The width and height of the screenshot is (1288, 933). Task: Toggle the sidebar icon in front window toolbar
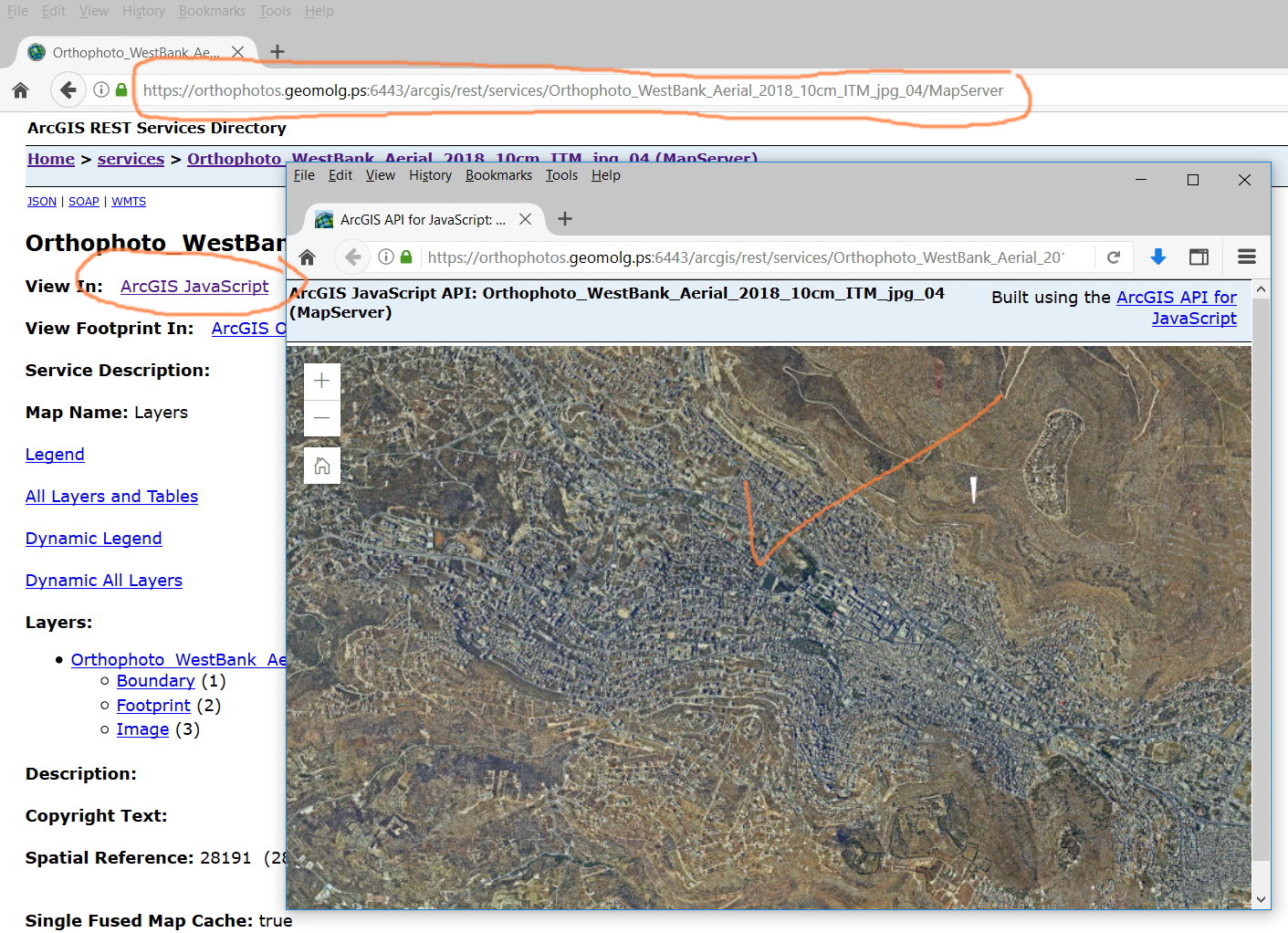1199,257
